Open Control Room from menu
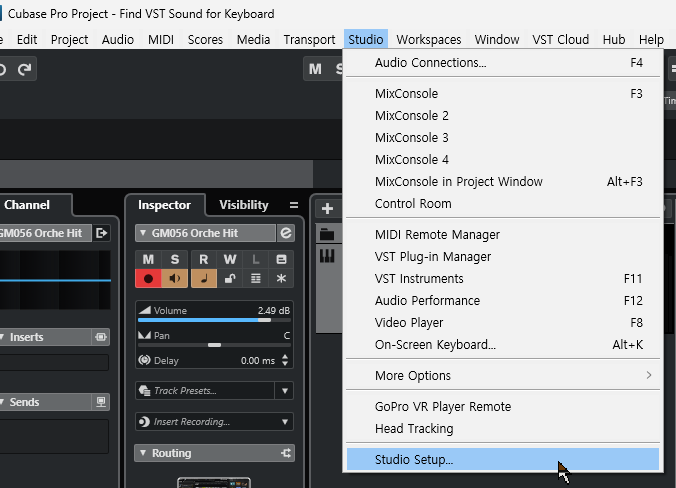 [503, 203]
